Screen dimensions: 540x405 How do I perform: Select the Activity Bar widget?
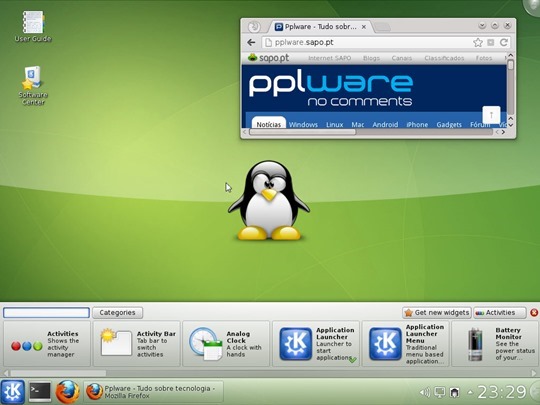tap(137, 344)
